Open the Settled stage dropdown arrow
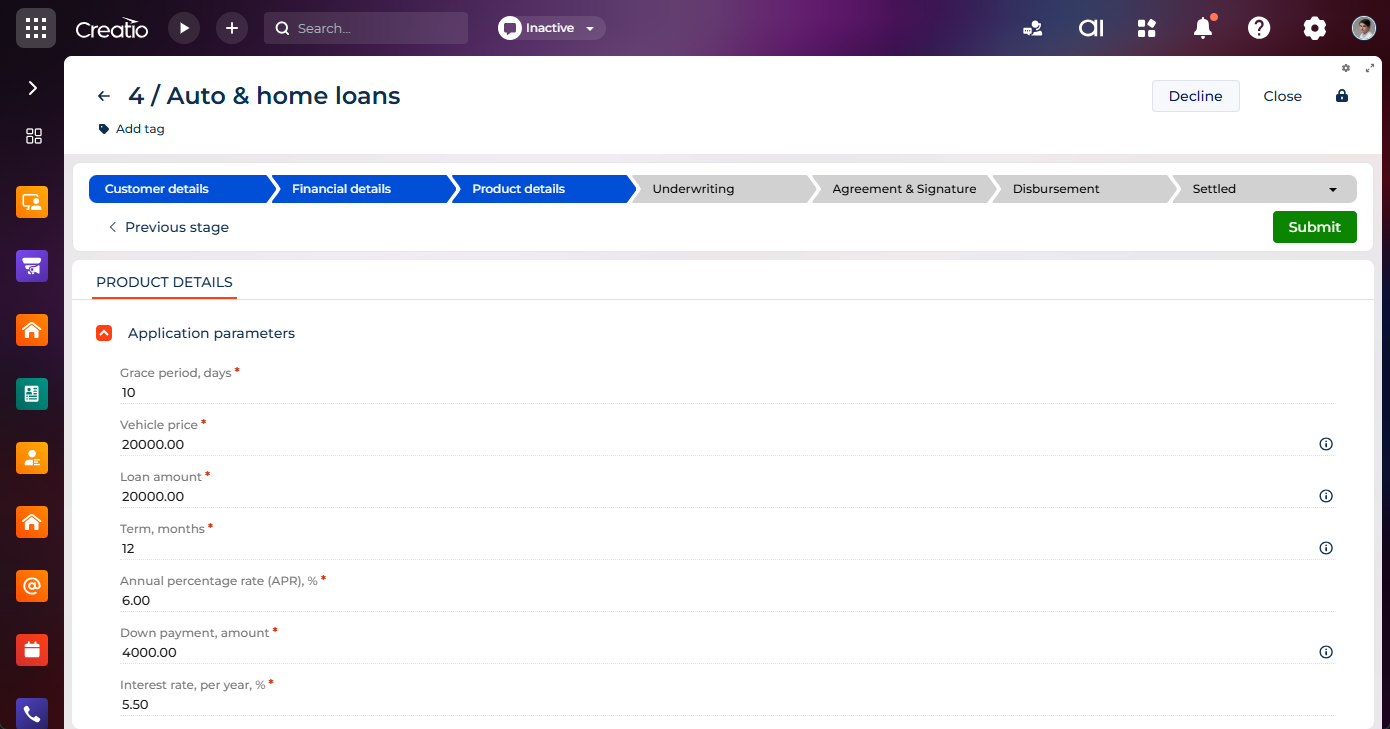 click(1333, 189)
